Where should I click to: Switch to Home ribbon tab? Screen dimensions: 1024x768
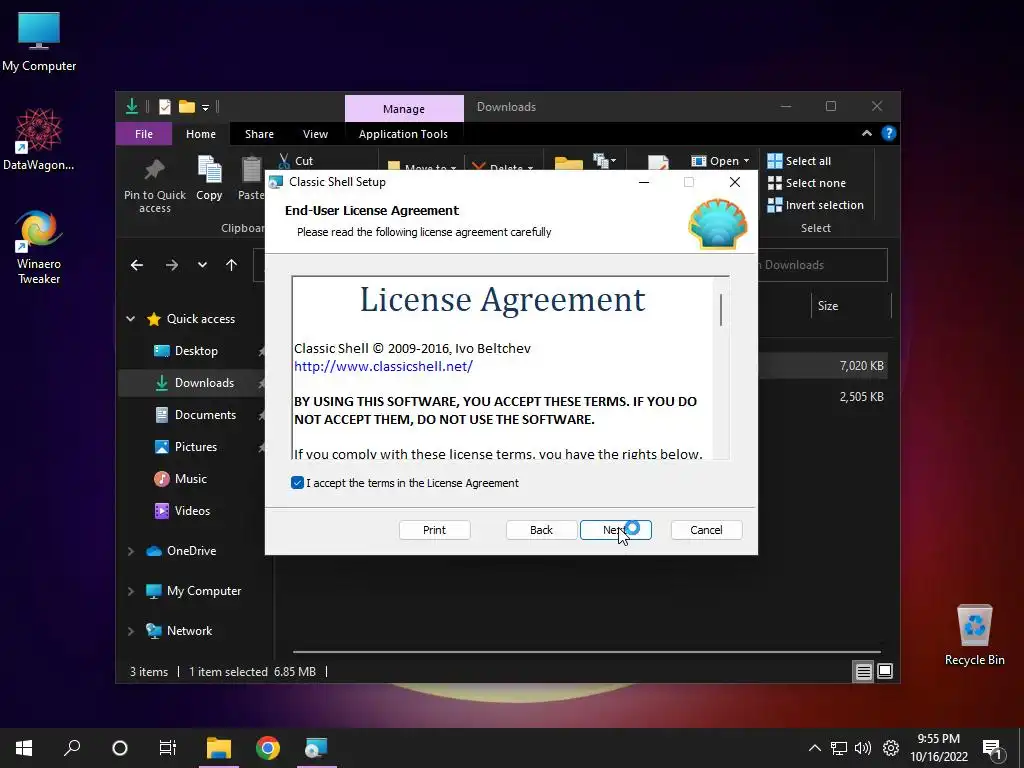pyautogui.click(x=200, y=134)
